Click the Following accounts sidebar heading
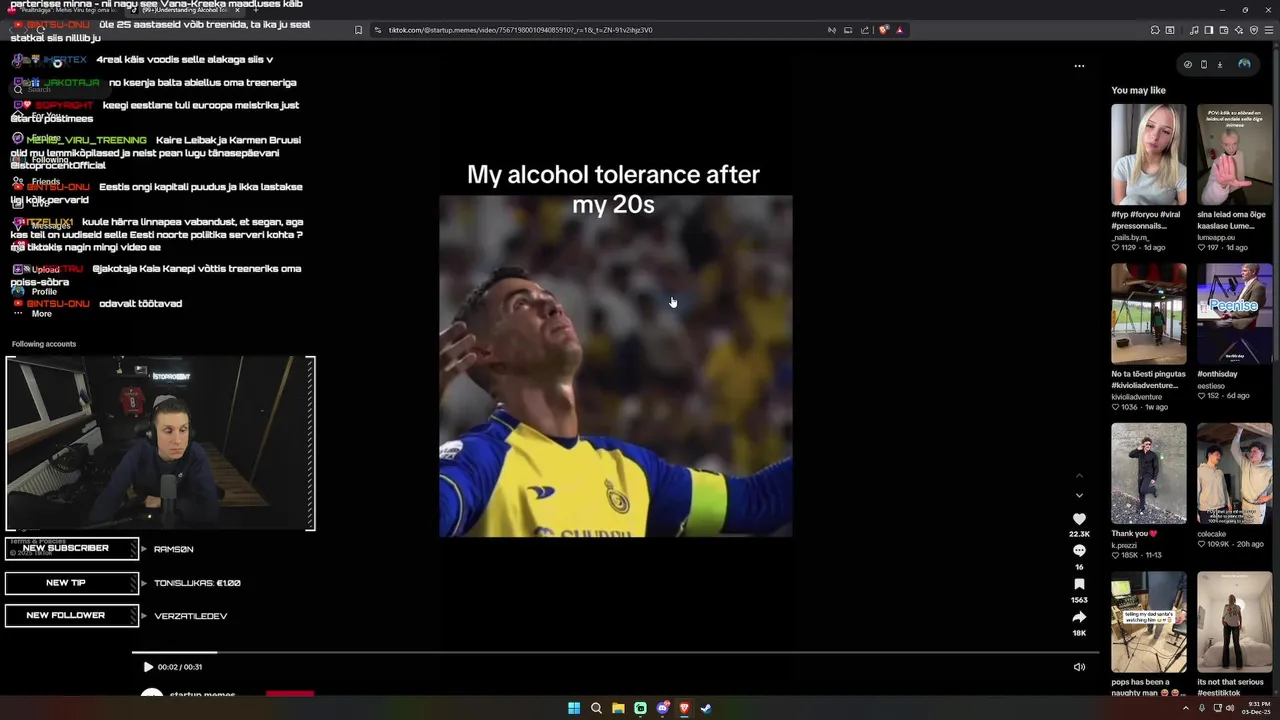The width and height of the screenshot is (1280, 720). (44, 344)
